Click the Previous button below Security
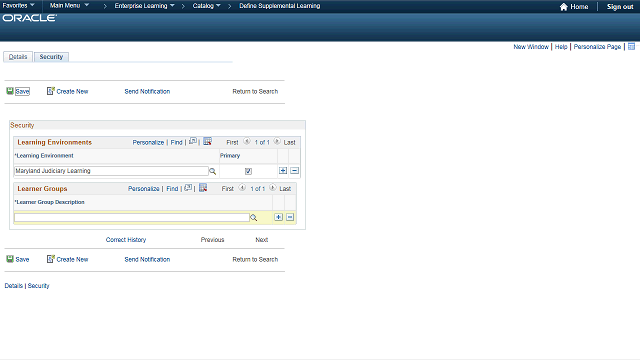640x360 pixels. 212,240
